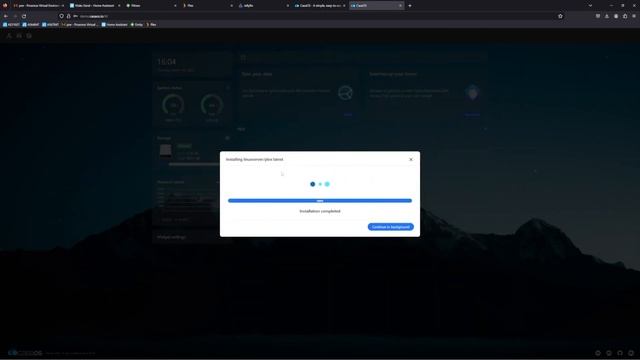This screenshot has height=360, width=640.
Task: Switch to the Plex browser tab
Action: click(207, 6)
